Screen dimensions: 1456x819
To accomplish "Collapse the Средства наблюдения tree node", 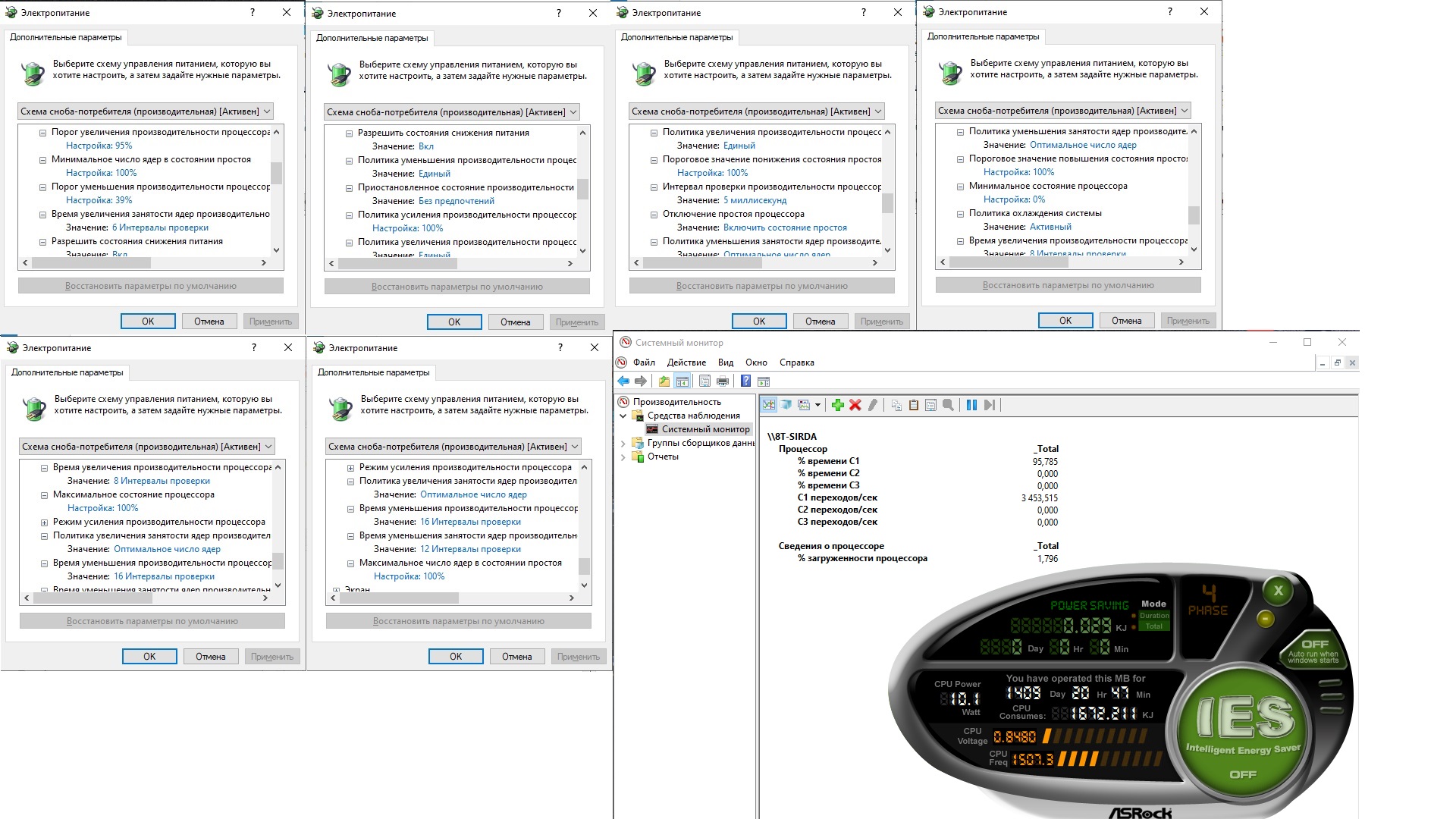I will coord(623,416).
